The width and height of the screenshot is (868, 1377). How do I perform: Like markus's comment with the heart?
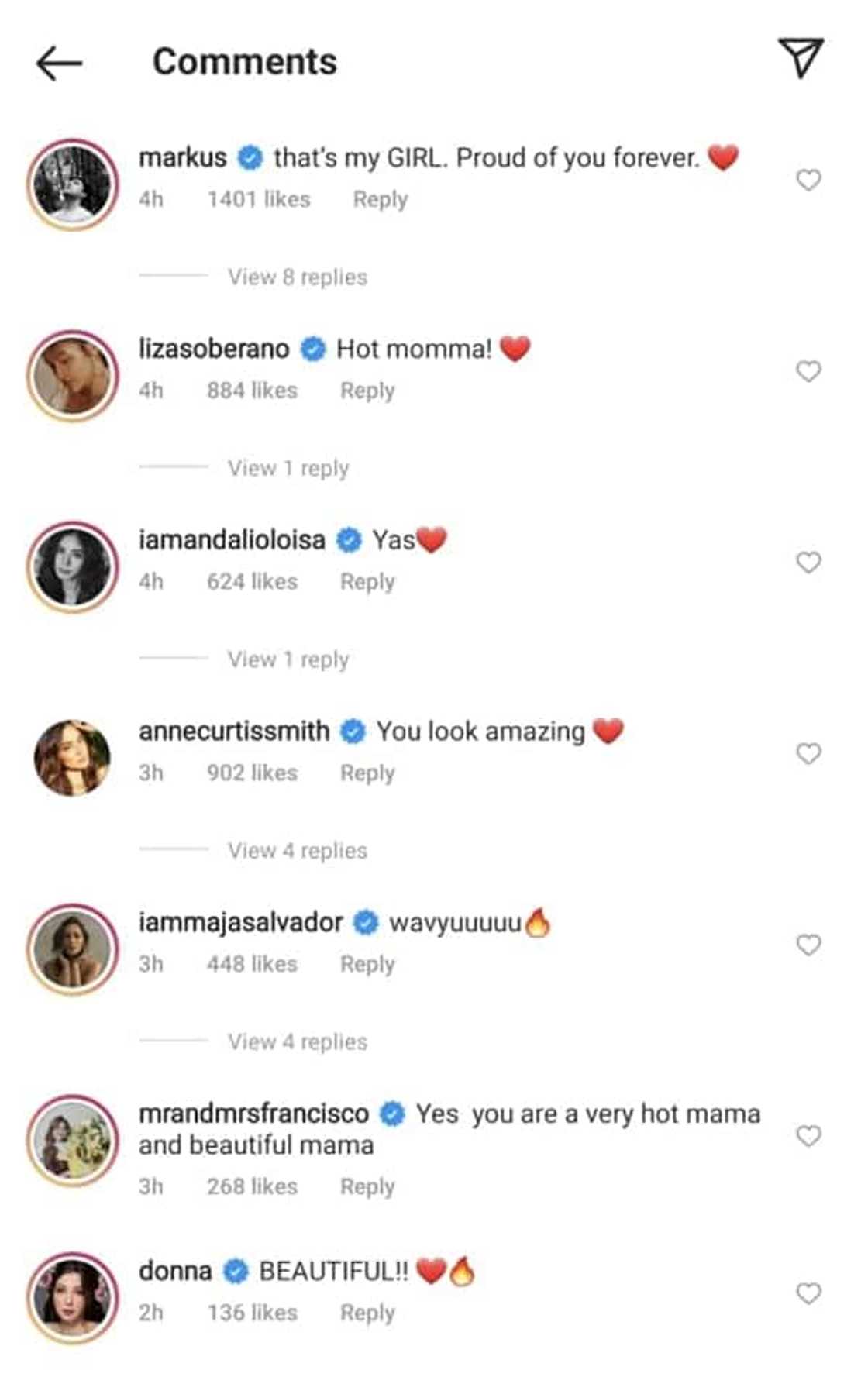(808, 181)
